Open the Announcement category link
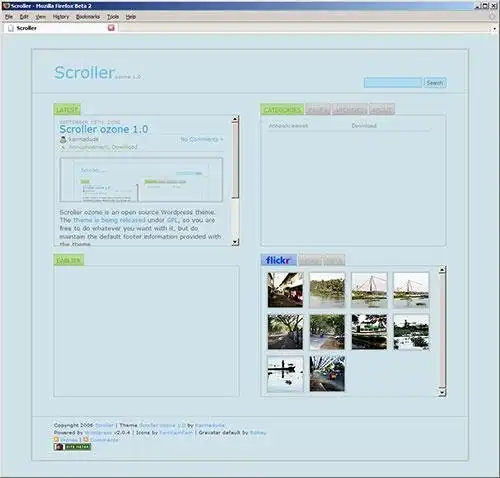This screenshot has width=500, height=478. click(288, 126)
